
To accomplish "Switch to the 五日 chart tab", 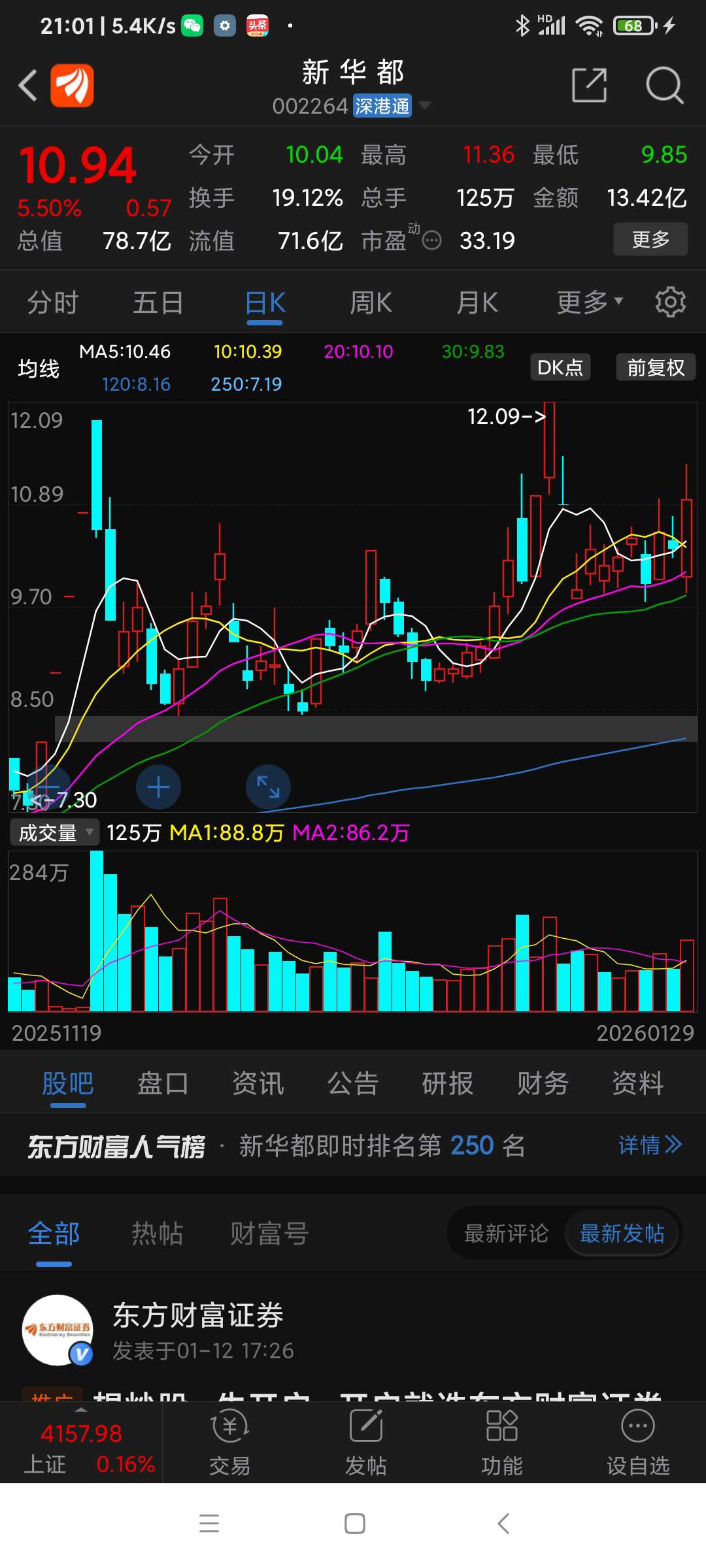I will (x=158, y=303).
